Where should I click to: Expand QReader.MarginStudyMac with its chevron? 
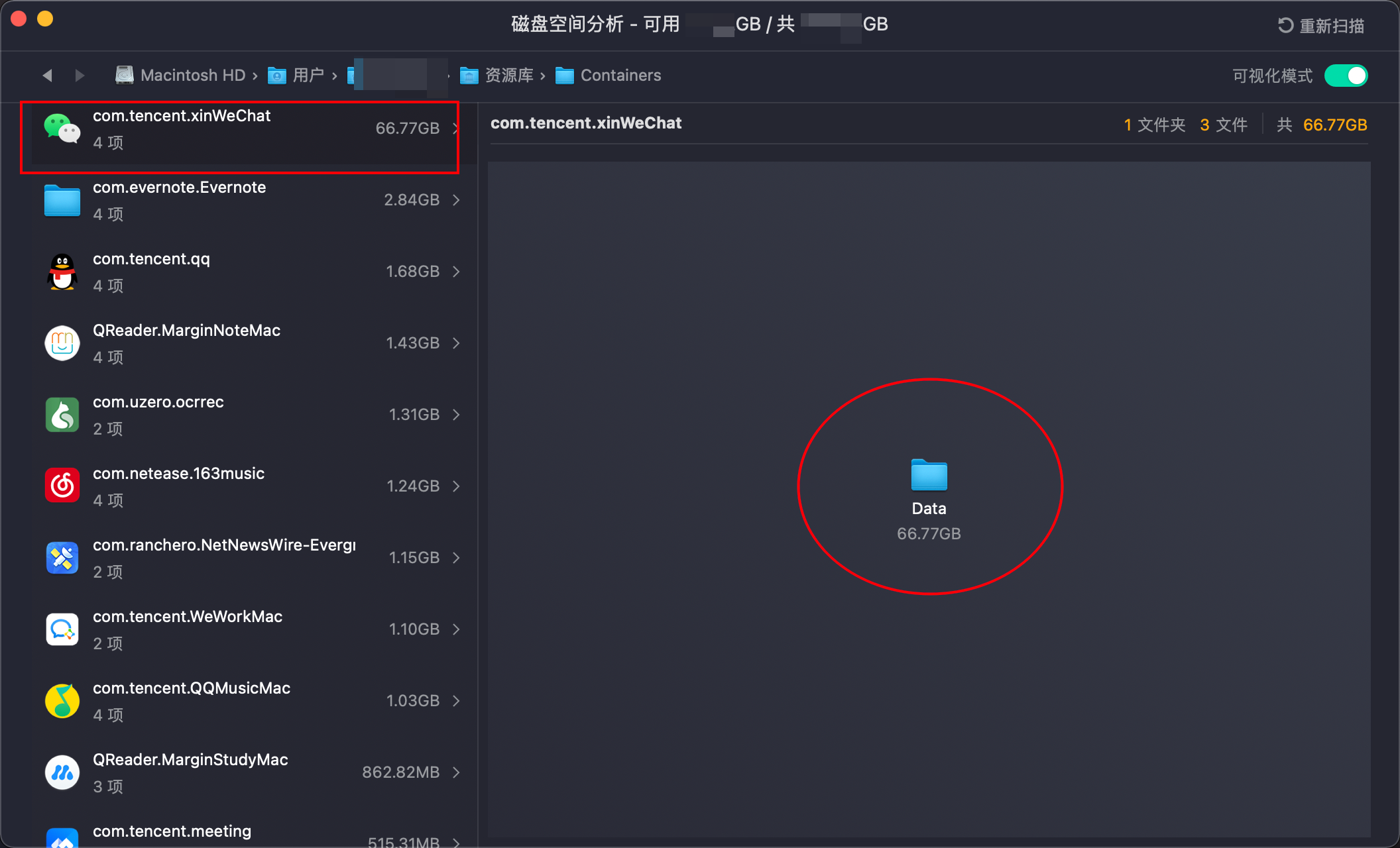(x=456, y=772)
